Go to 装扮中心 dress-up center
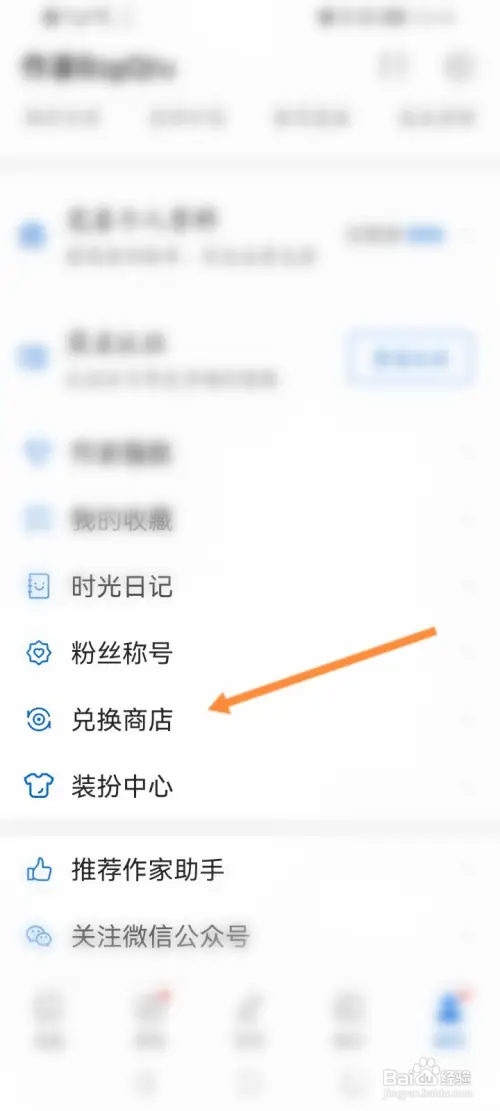The height and width of the screenshot is (1111, 500). point(250,786)
